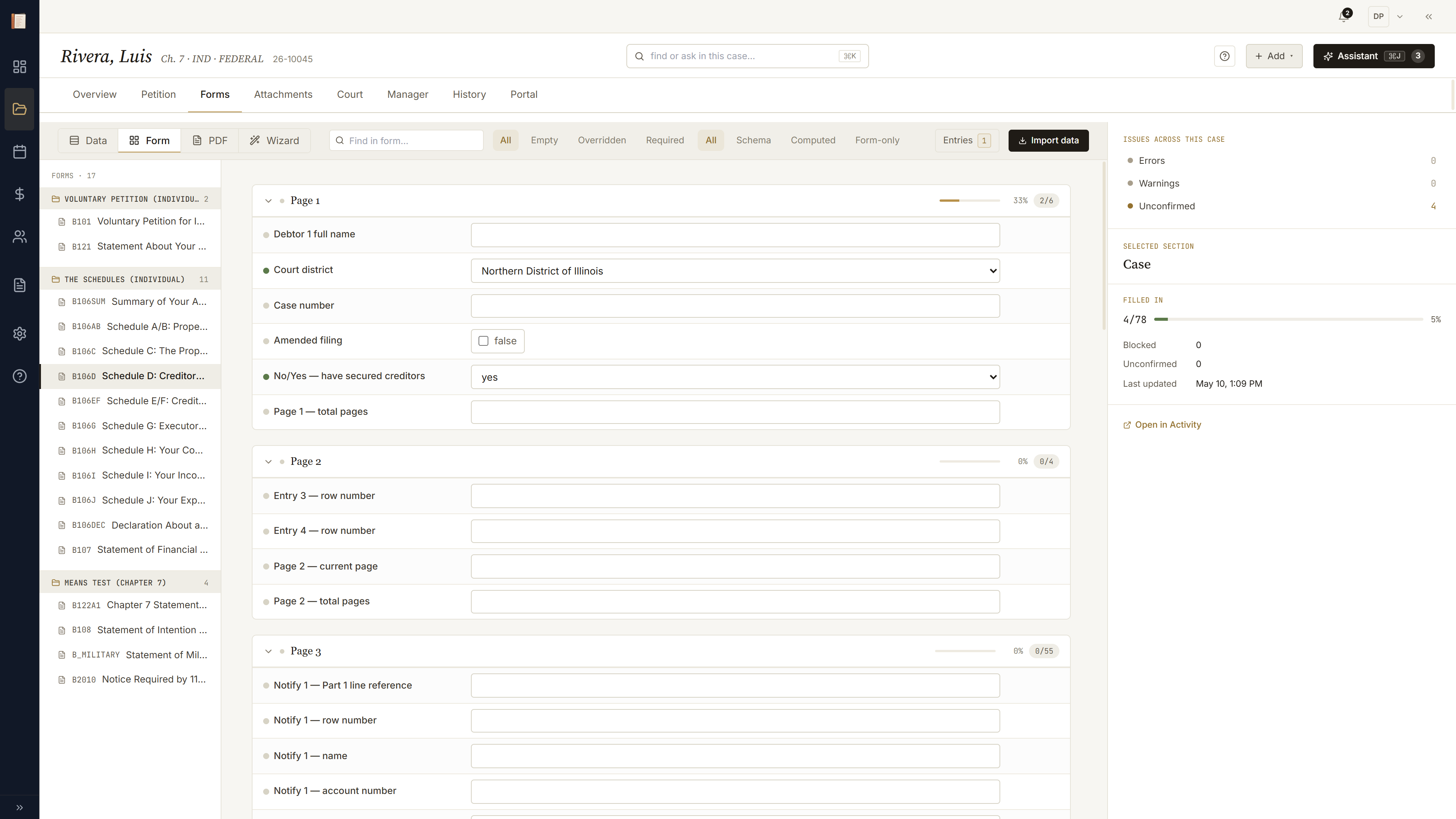The height and width of the screenshot is (819, 1456).
Task: Click the Case number field
Action: tap(735, 306)
